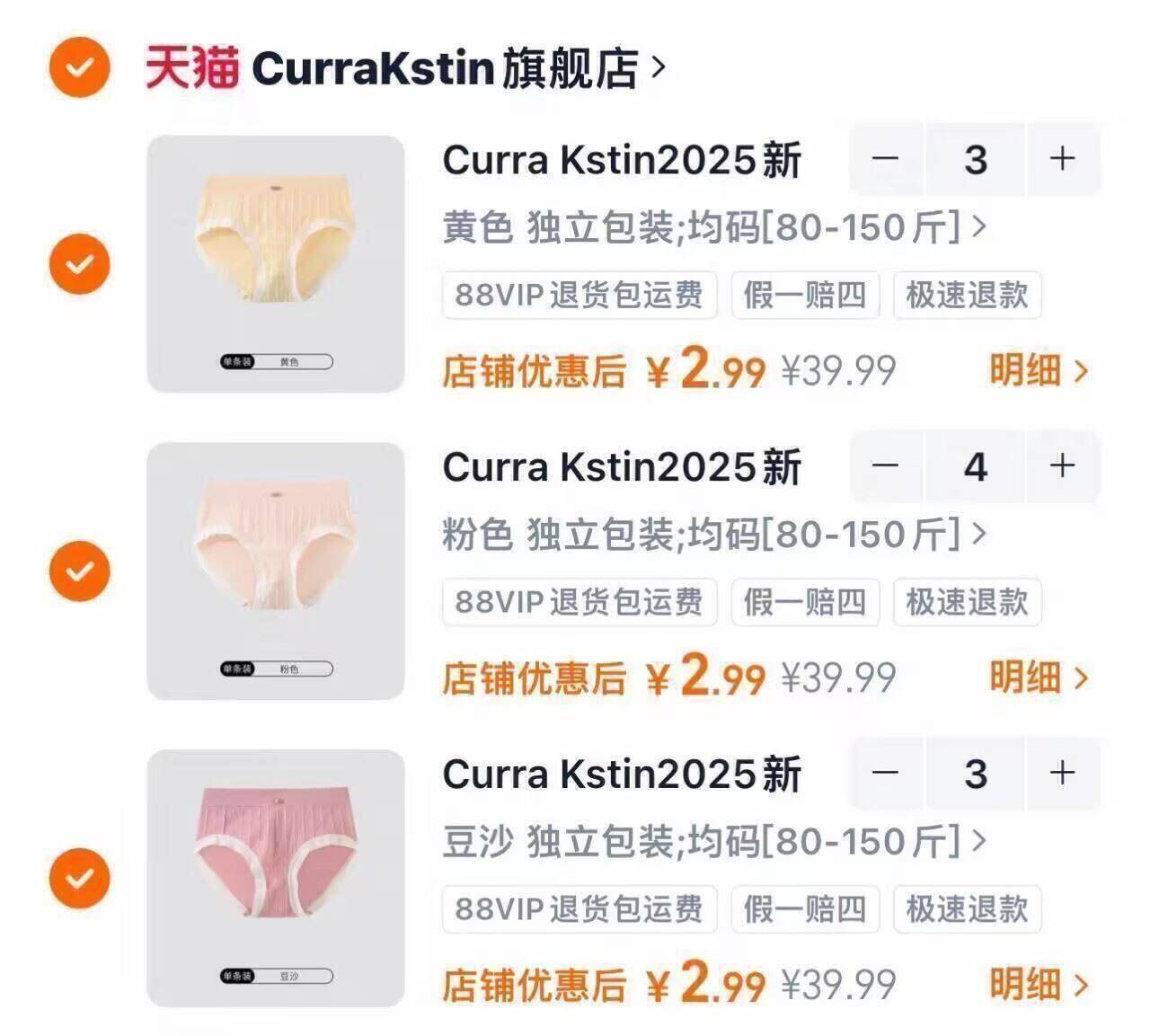1150x1036 pixels.
Task: Decrease pink item quantity with minus
Action: (886, 466)
